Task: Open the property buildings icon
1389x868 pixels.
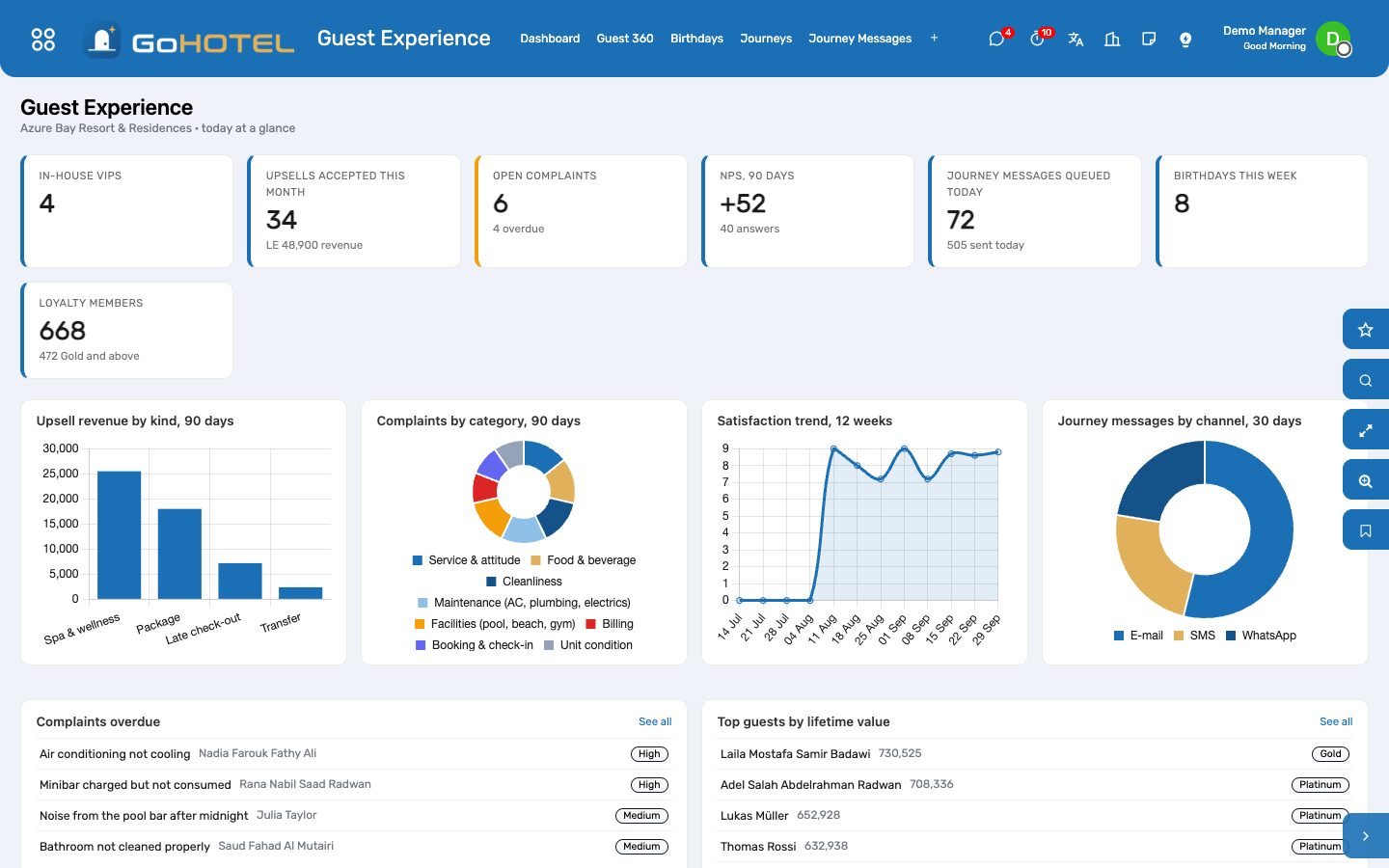Action: coord(1112,39)
